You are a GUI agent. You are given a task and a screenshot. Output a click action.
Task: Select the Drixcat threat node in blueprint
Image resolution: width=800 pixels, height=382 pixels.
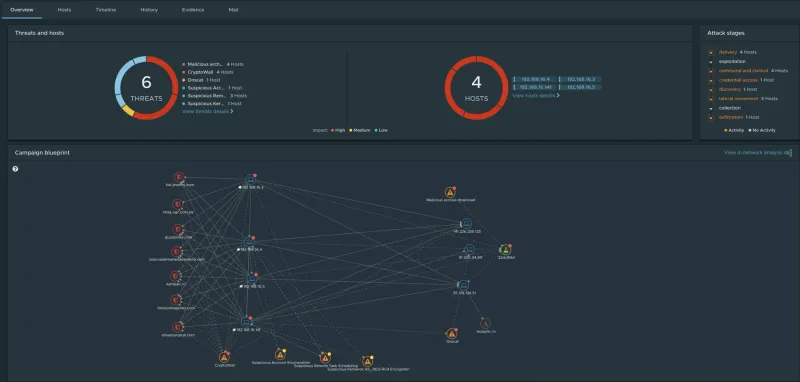click(x=452, y=334)
